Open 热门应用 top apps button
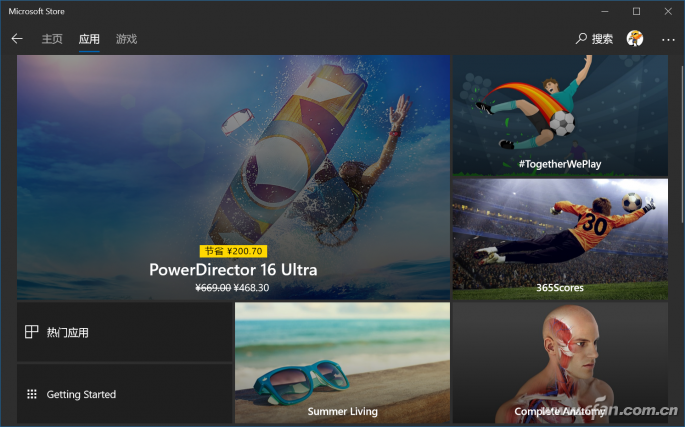Image resolution: width=685 pixels, height=427 pixels. click(x=125, y=332)
